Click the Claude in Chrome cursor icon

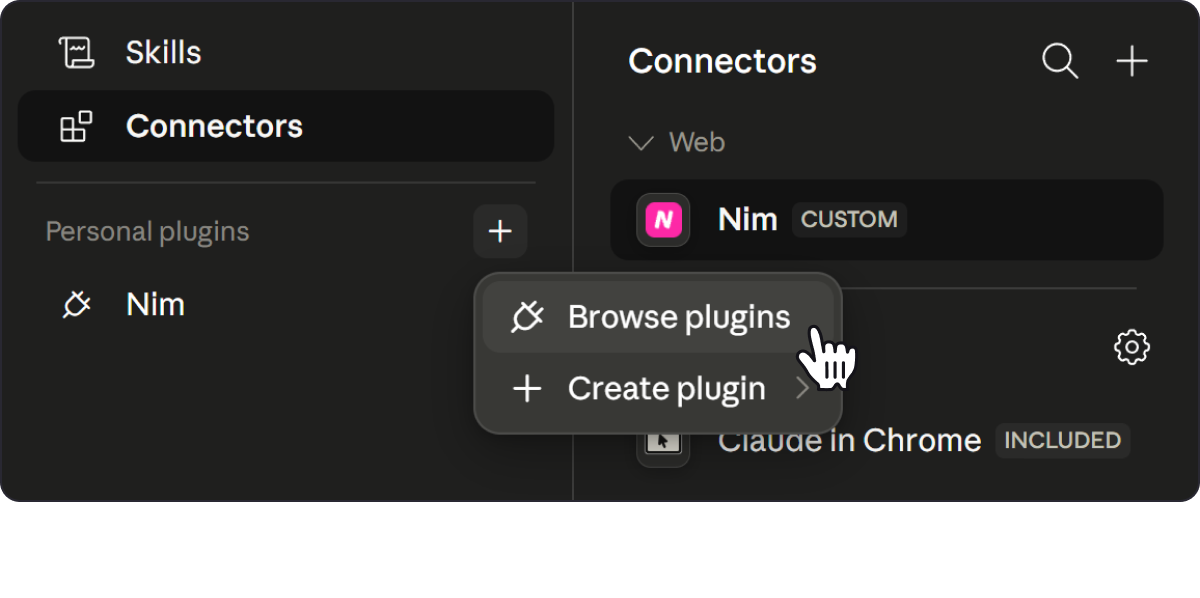coord(663,441)
